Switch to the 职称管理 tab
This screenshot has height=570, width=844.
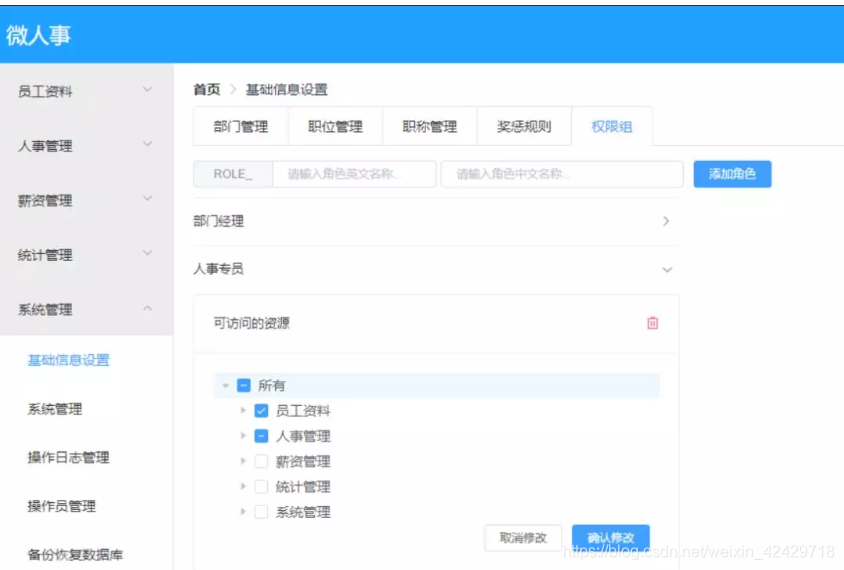[x=430, y=126]
